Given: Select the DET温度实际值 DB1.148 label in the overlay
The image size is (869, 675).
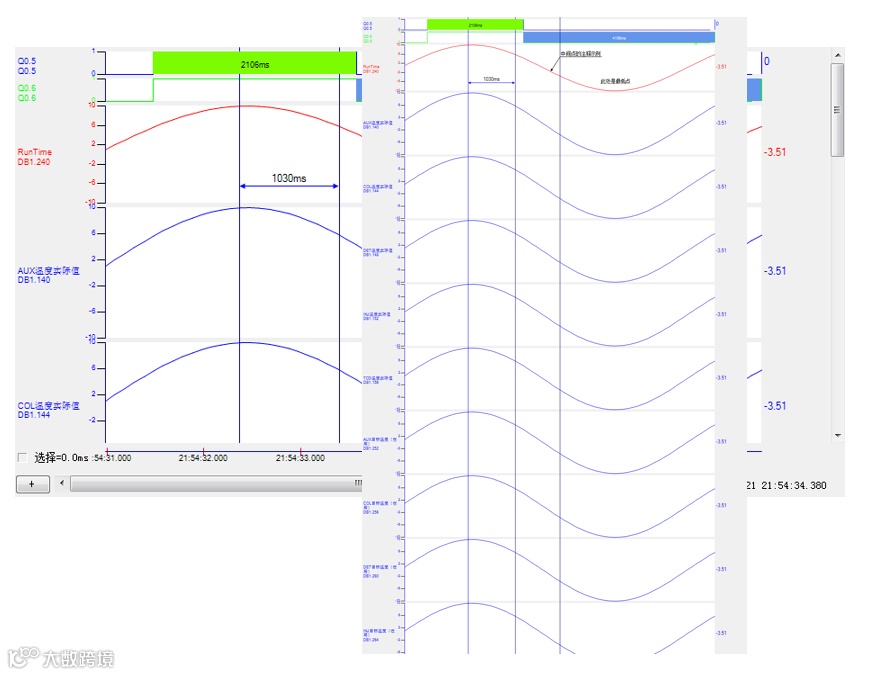Looking at the screenshot, I should click(378, 252).
